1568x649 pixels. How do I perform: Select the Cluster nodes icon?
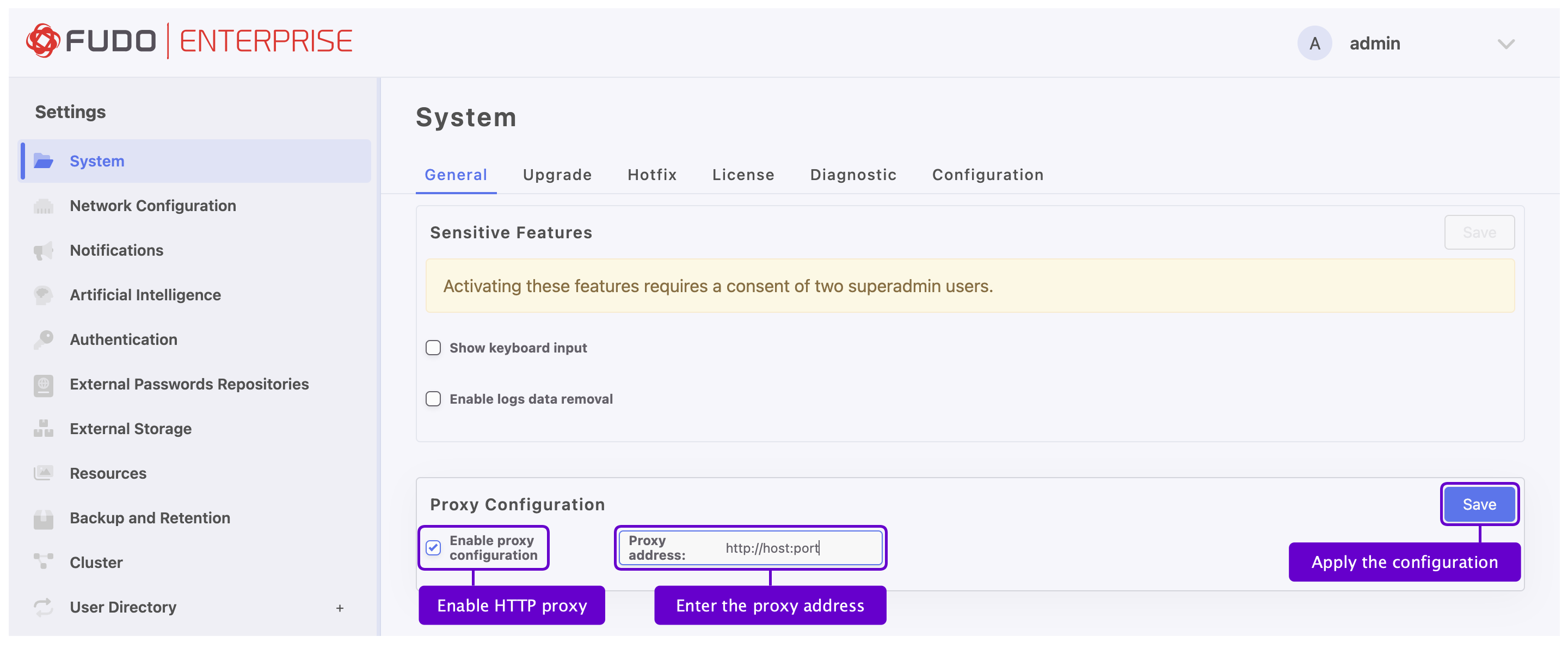tap(42, 563)
